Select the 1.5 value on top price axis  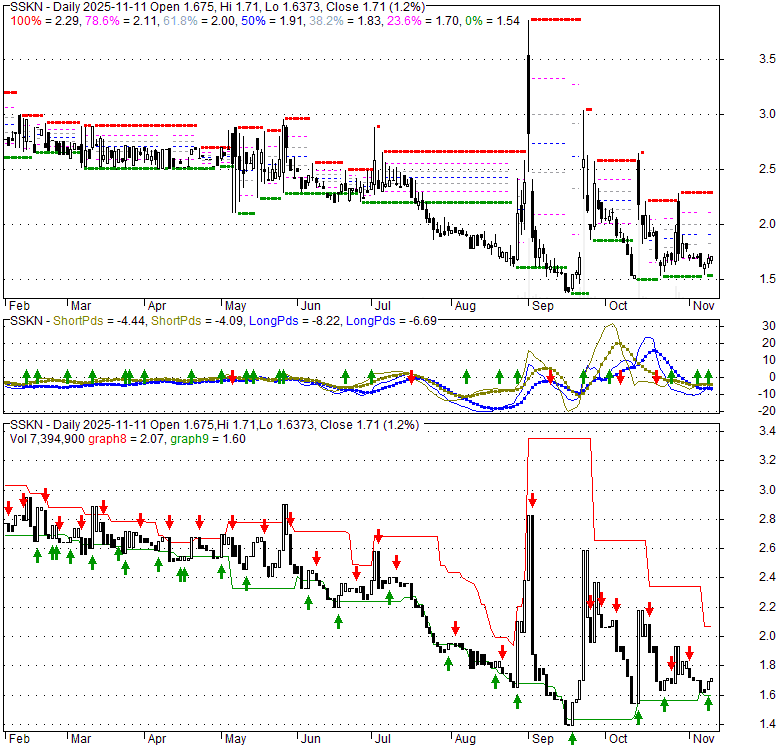[767, 279]
